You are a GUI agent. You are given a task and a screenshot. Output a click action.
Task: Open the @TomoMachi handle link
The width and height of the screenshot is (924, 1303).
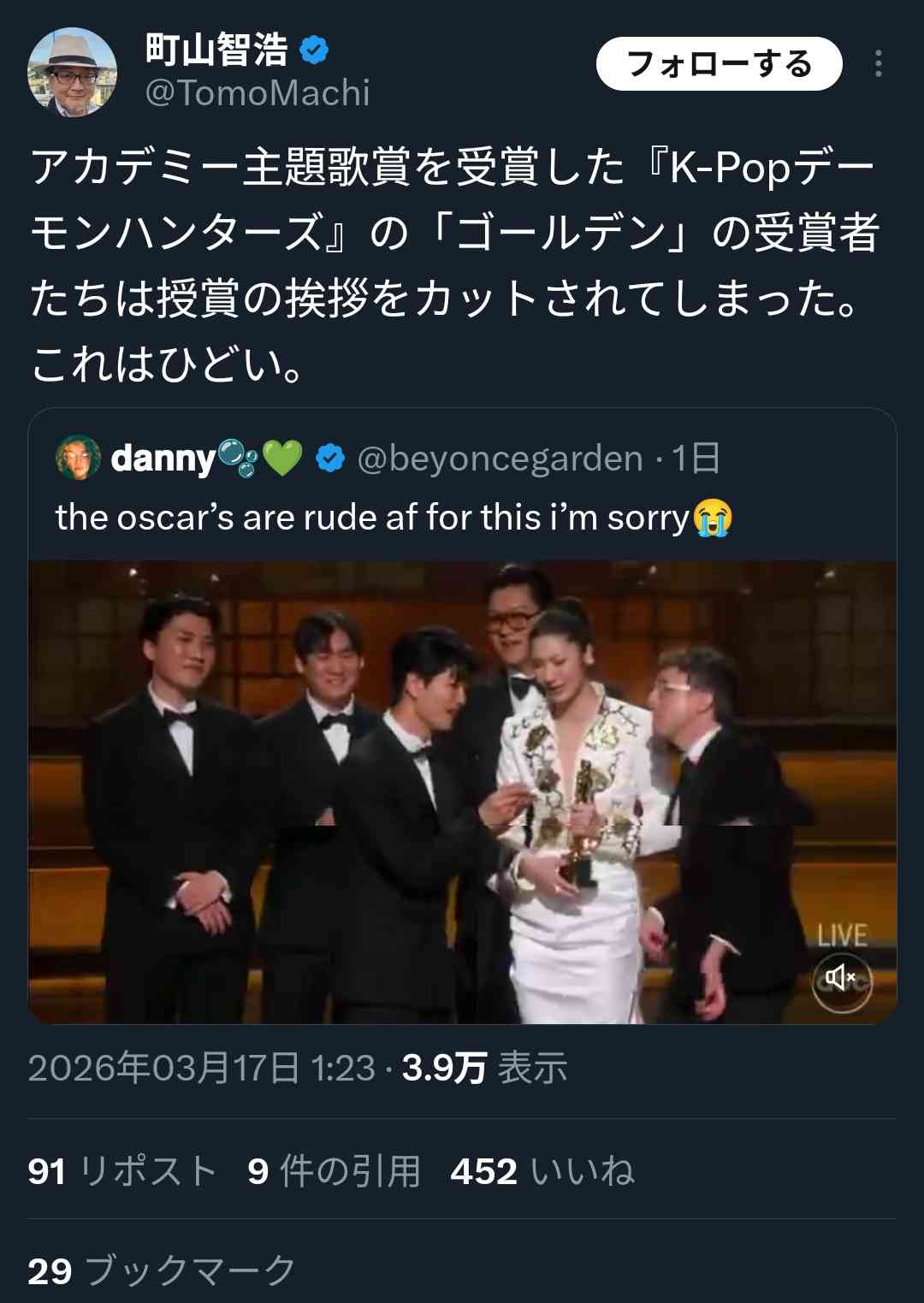[x=258, y=93]
